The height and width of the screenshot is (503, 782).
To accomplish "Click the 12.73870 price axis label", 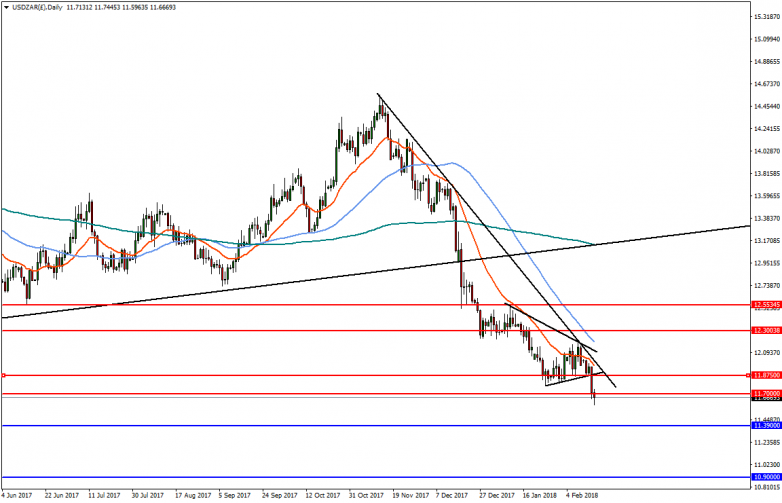I will pyautogui.click(x=767, y=285).
